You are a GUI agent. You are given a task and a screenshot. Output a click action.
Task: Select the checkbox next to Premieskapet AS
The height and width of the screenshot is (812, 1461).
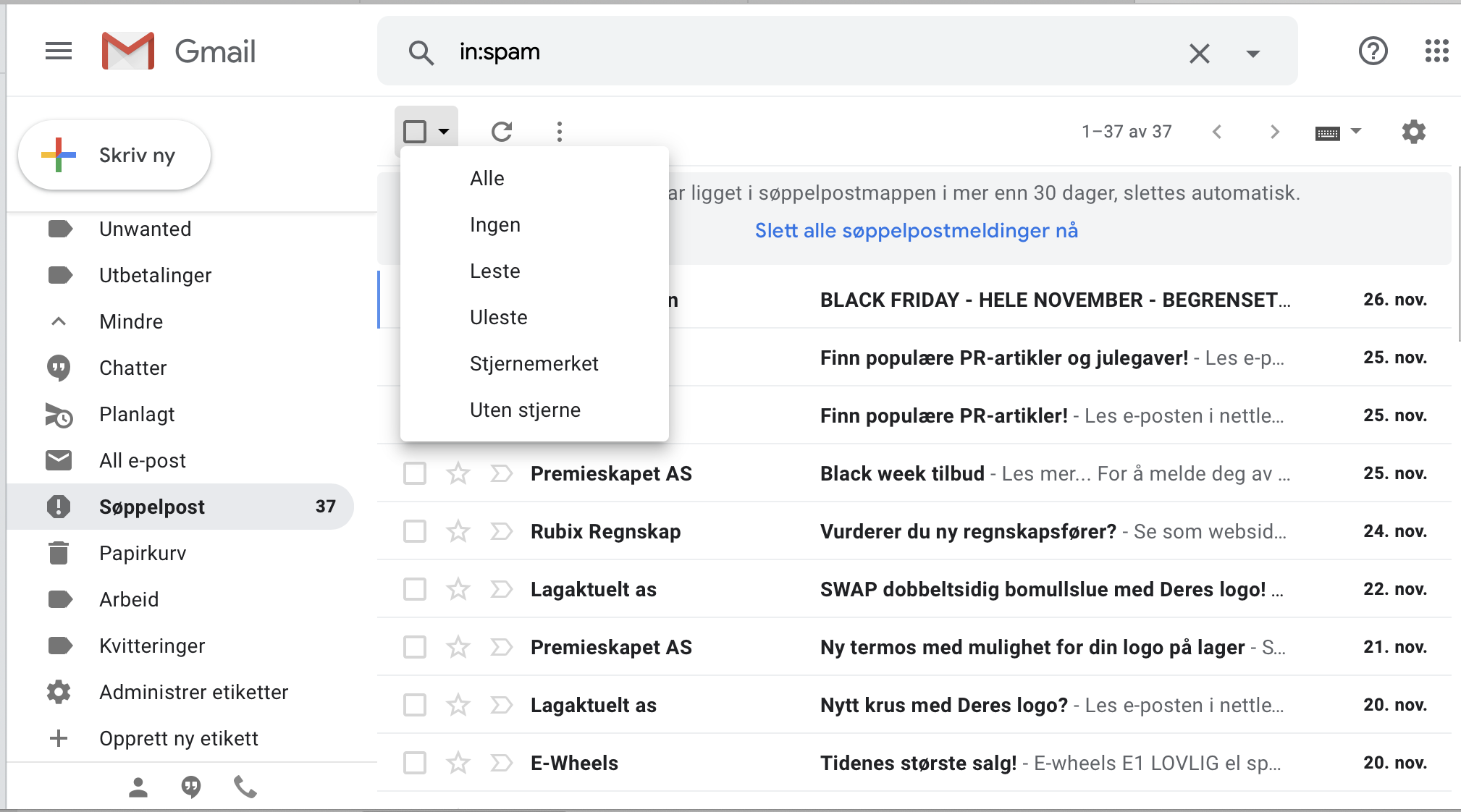(414, 473)
